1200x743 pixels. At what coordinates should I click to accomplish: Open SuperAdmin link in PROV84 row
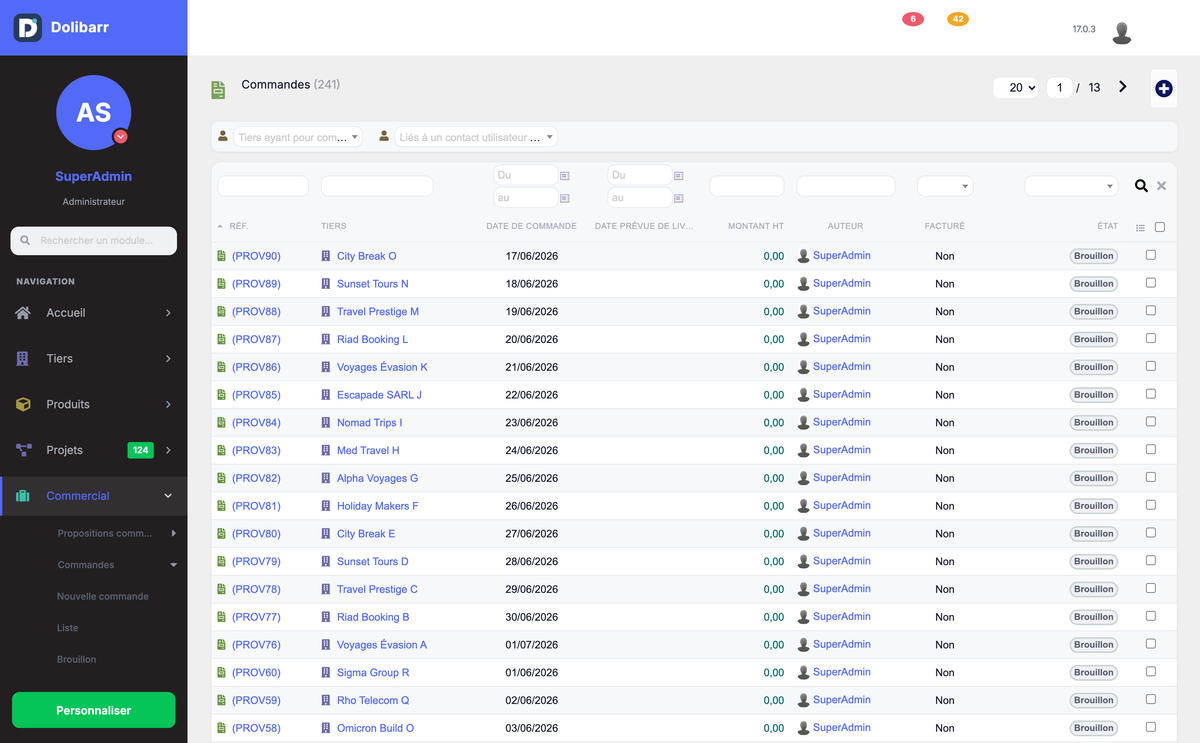point(842,422)
